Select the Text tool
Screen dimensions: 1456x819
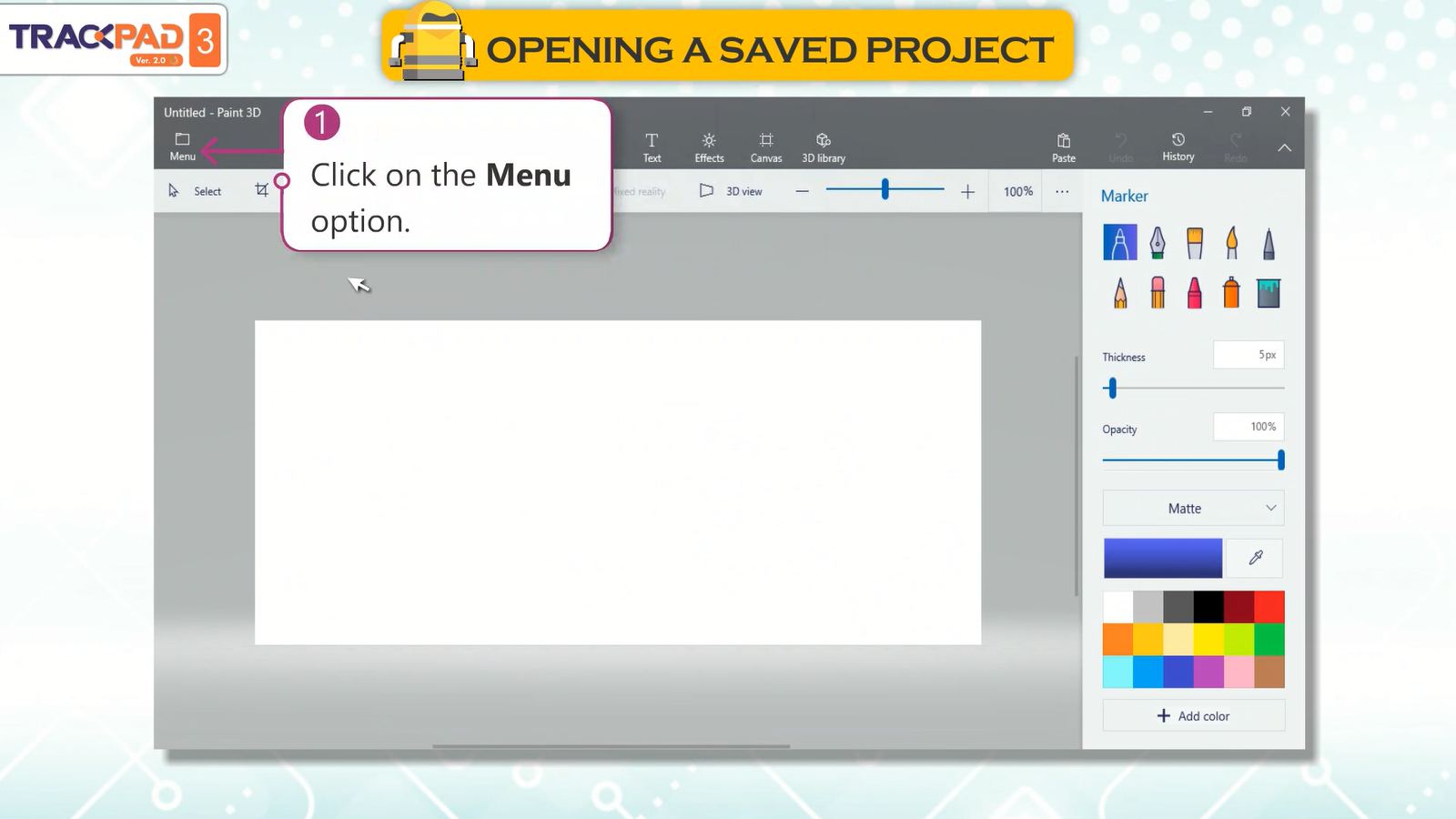tap(652, 147)
